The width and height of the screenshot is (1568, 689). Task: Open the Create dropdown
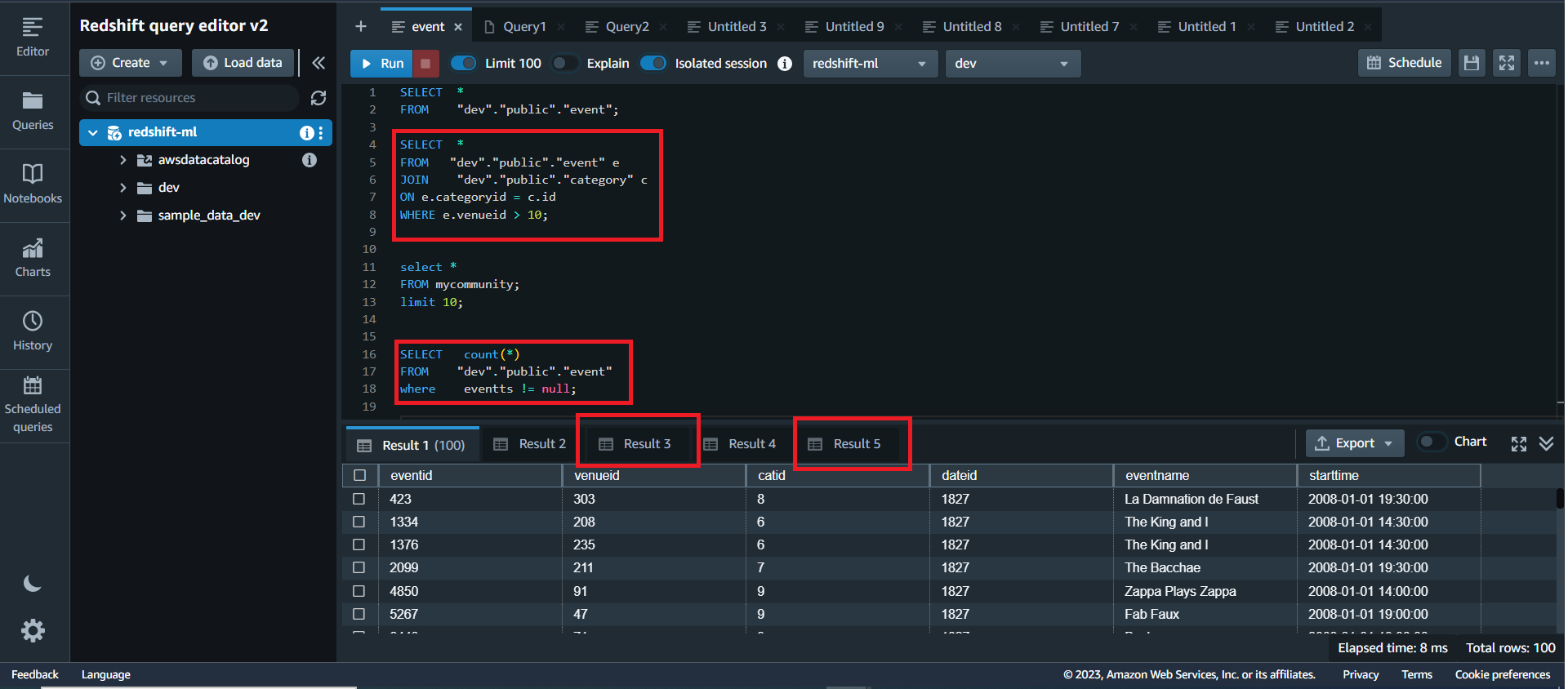pos(131,63)
